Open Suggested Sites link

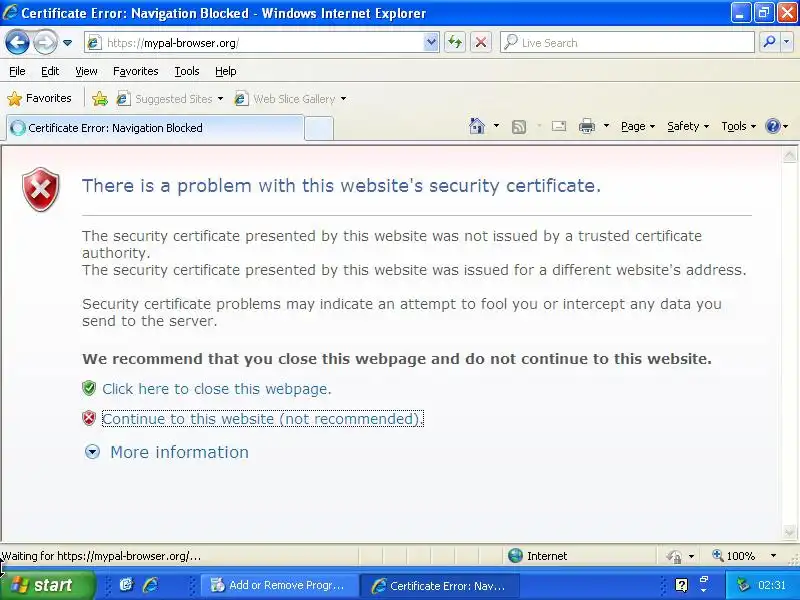coord(170,98)
